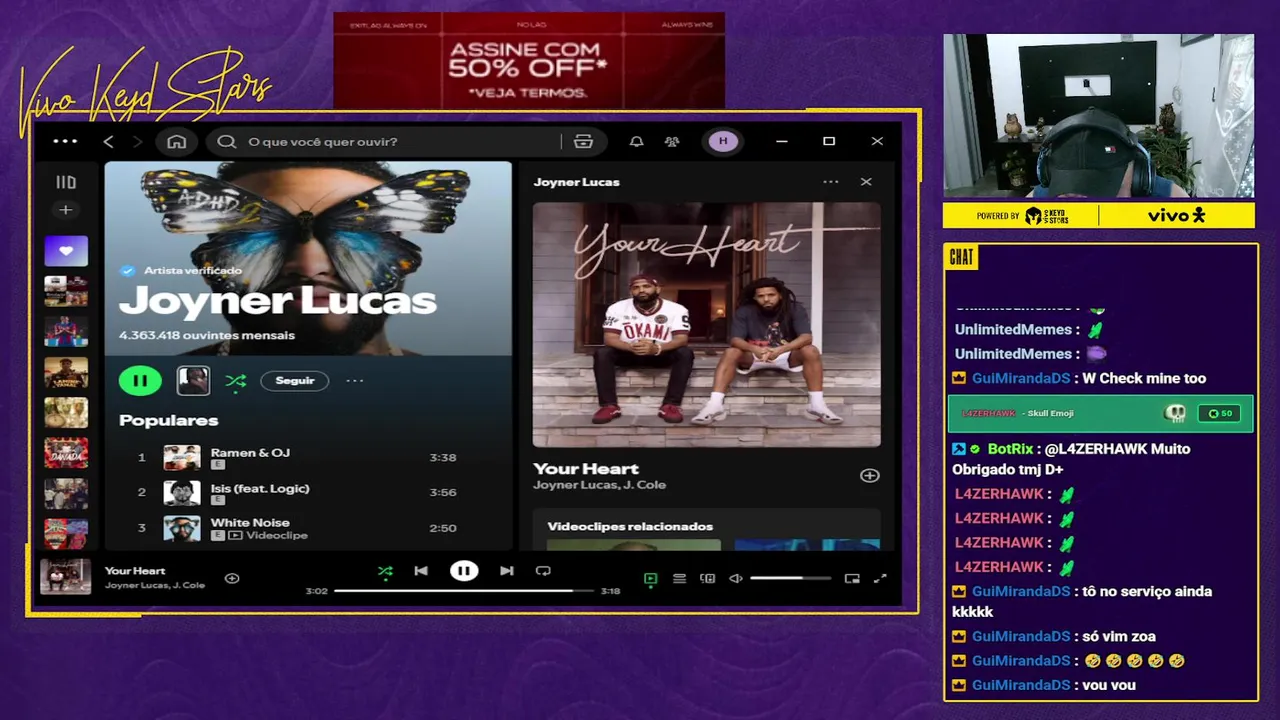Open Spotify Home via house icon
This screenshot has width=1280, height=720.
[x=177, y=142]
